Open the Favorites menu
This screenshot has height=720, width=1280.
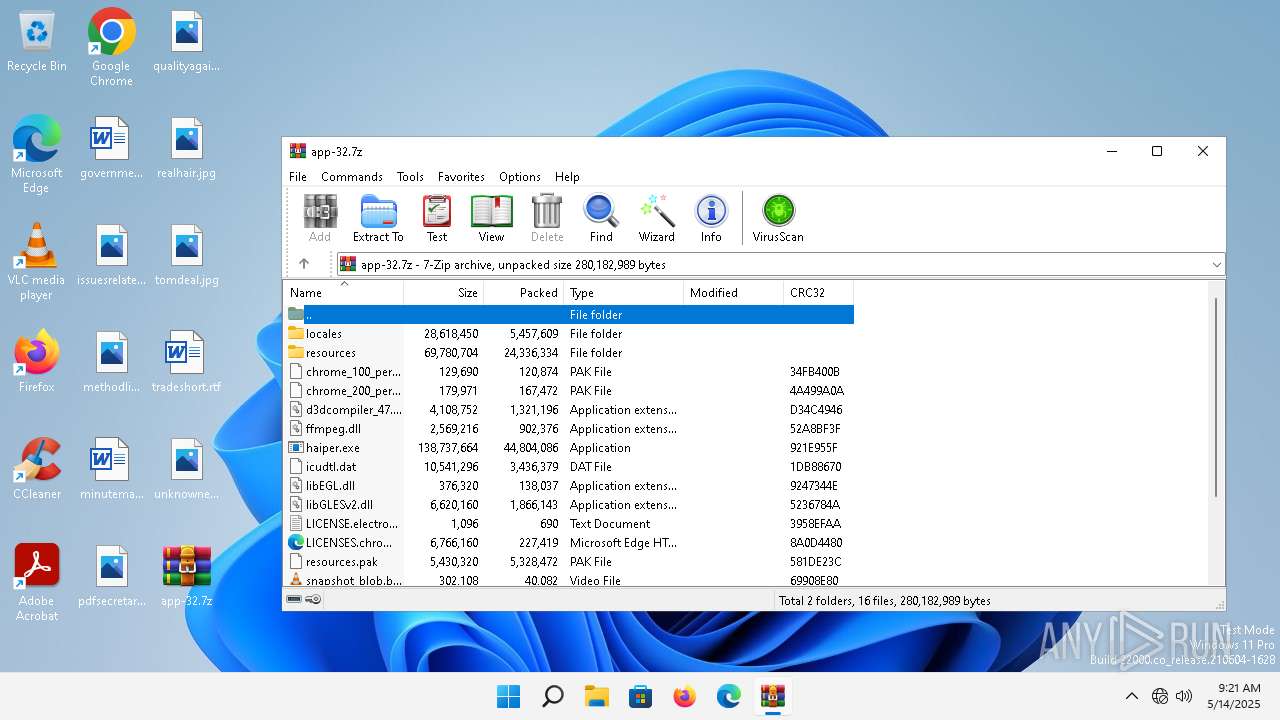[461, 177]
